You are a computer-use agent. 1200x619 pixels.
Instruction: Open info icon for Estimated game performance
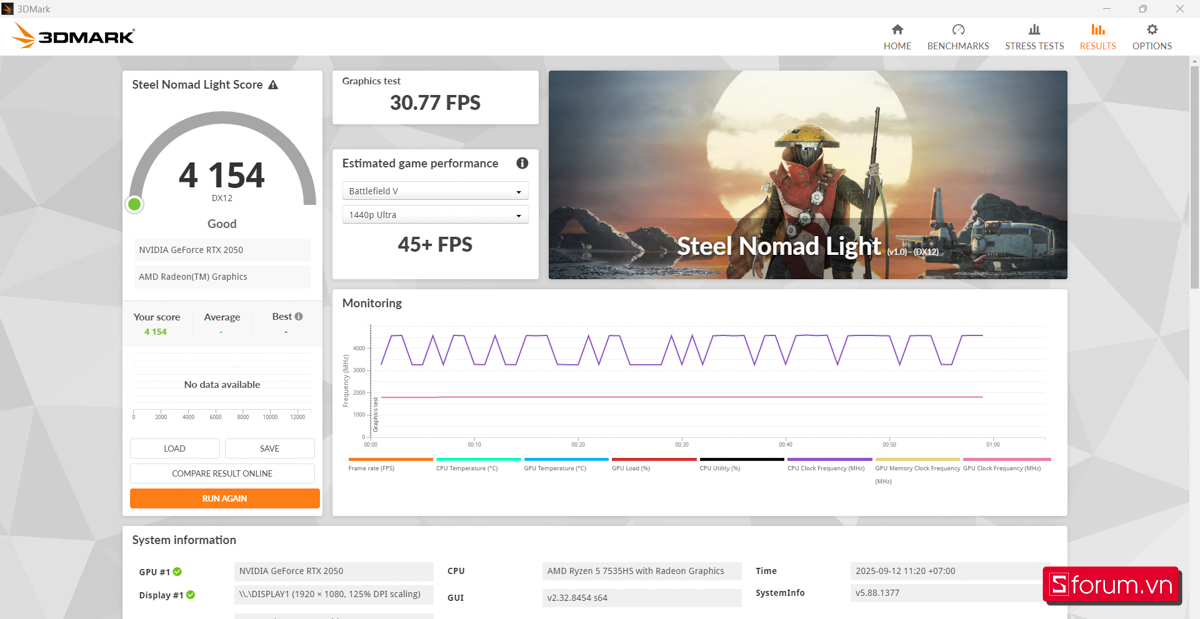pyautogui.click(x=522, y=163)
